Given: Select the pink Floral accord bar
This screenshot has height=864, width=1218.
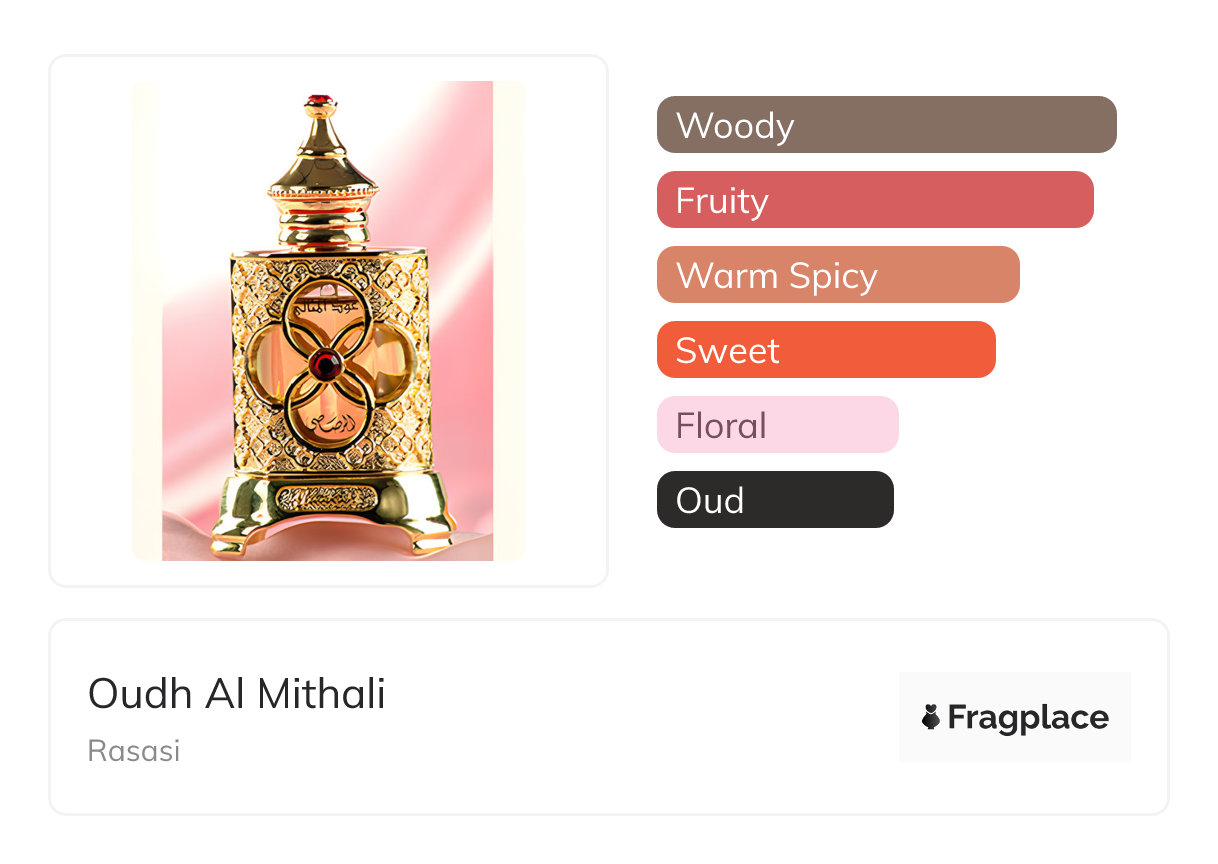Looking at the screenshot, I should click(x=777, y=425).
